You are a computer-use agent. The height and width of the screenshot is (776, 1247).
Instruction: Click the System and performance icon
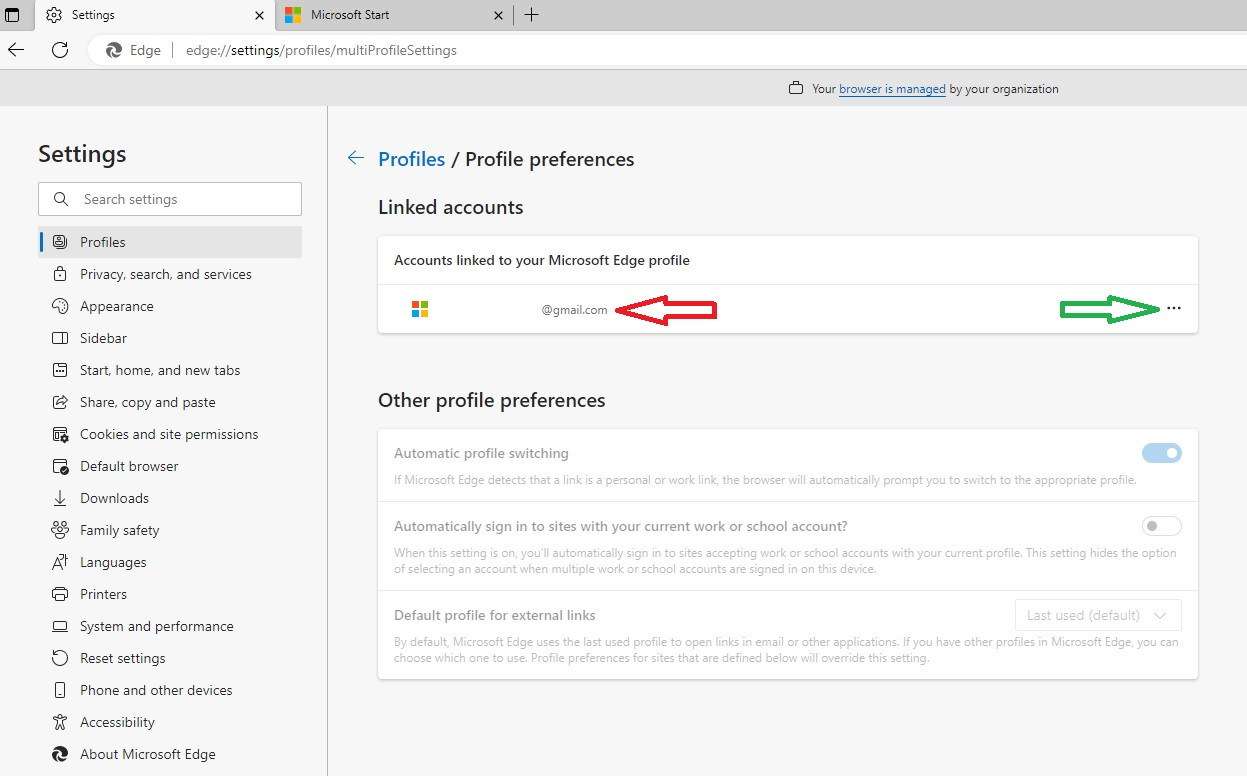pyautogui.click(x=60, y=626)
